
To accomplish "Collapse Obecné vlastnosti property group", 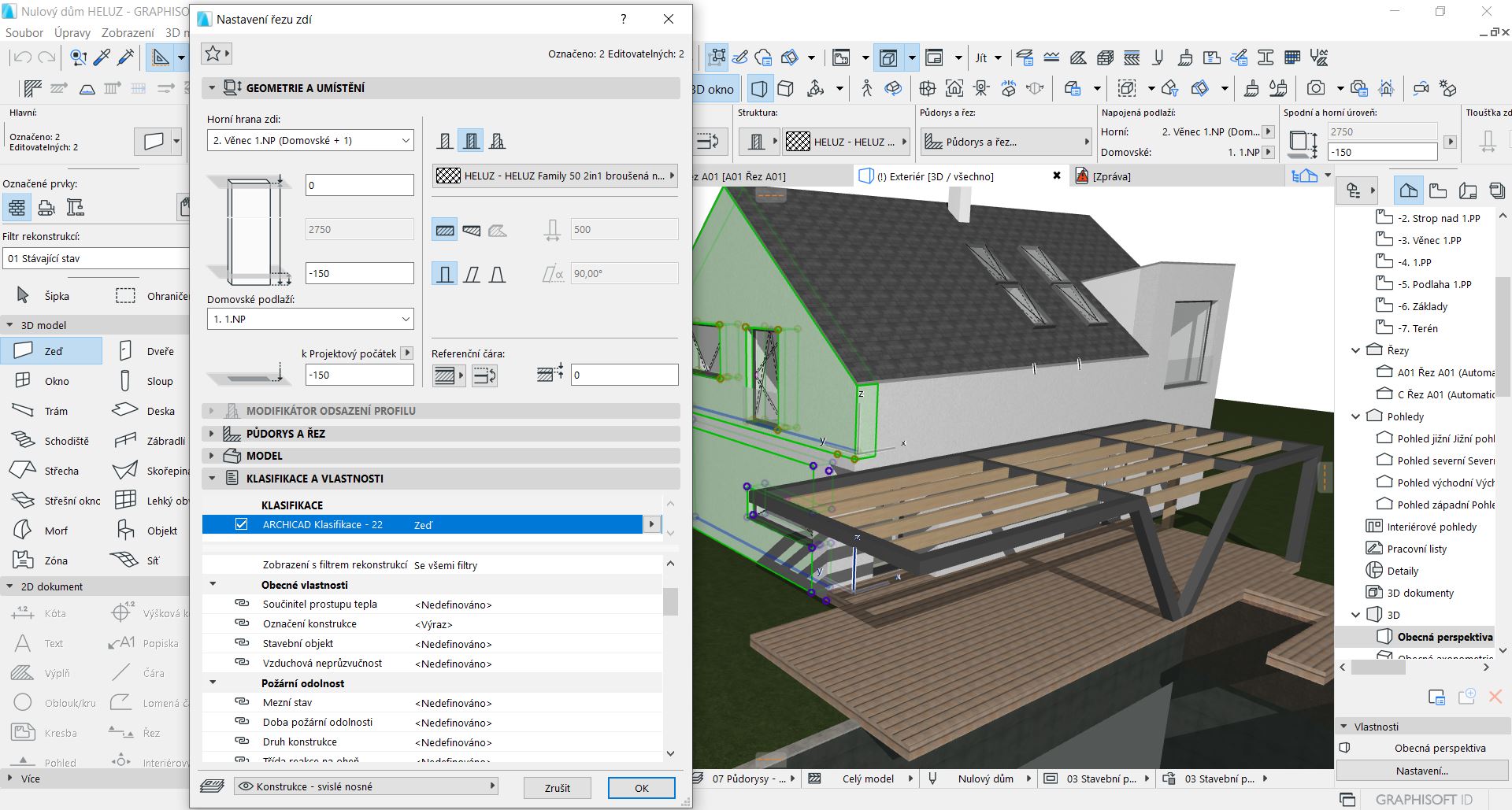I will [213, 584].
